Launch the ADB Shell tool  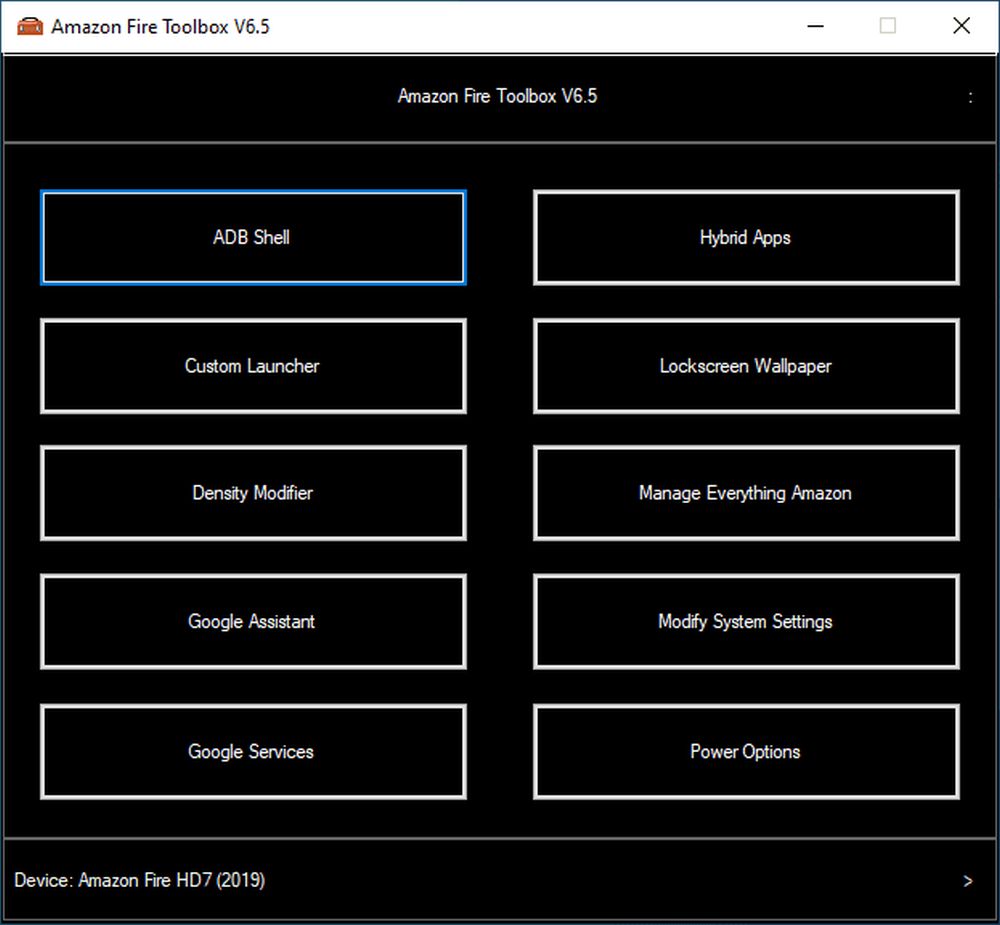(253, 238)
